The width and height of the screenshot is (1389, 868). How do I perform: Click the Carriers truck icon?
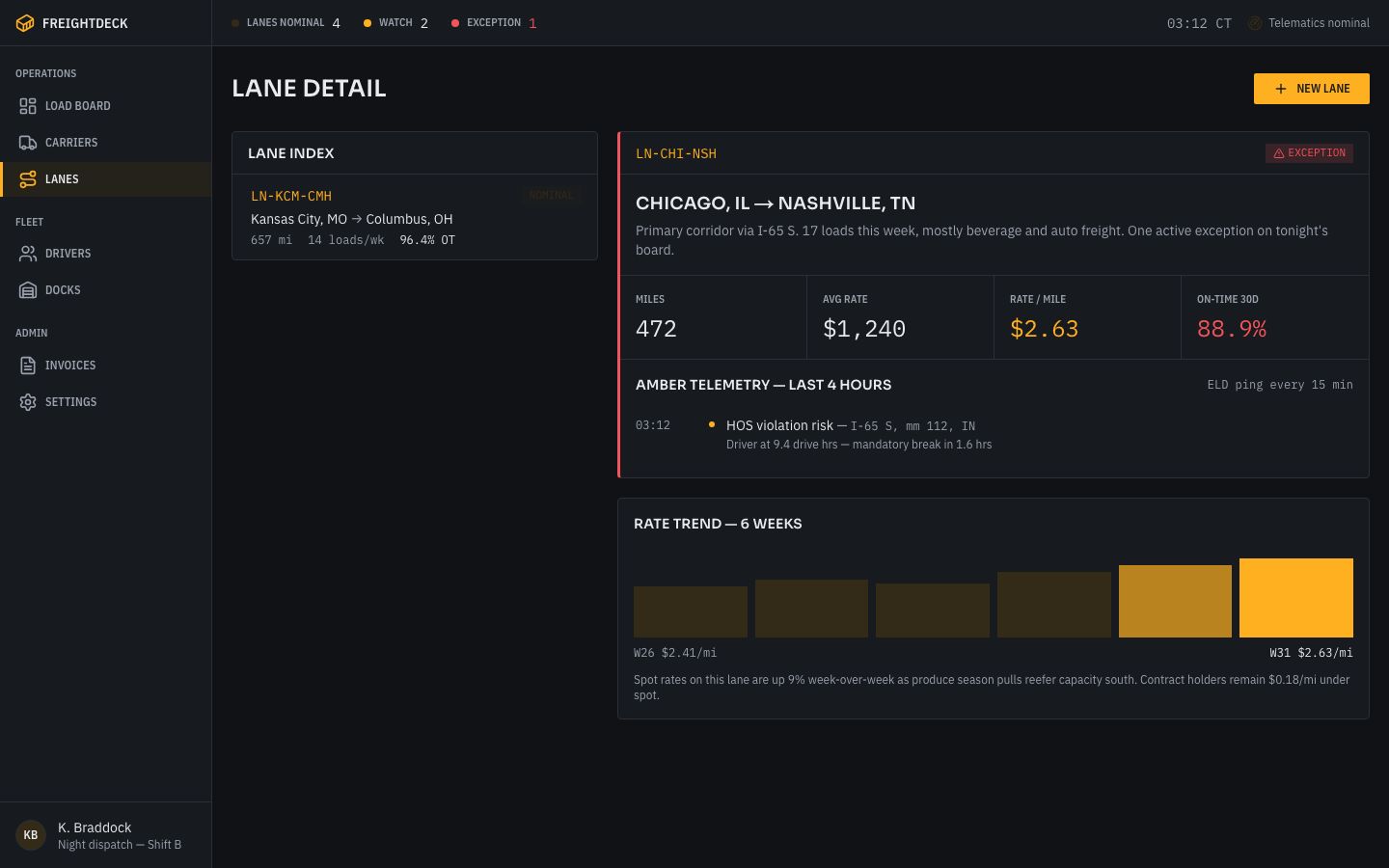click(28, 143)
